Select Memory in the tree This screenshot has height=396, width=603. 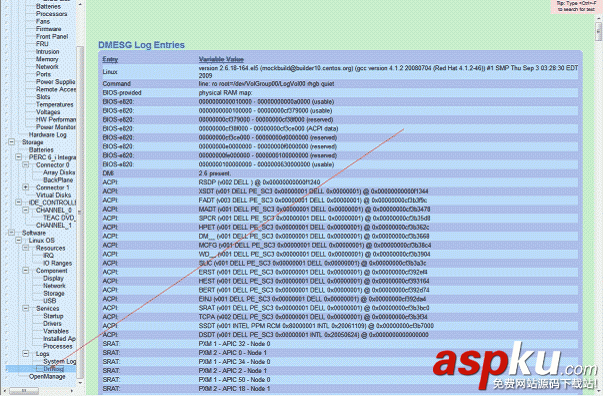click(x=47, y=59)
